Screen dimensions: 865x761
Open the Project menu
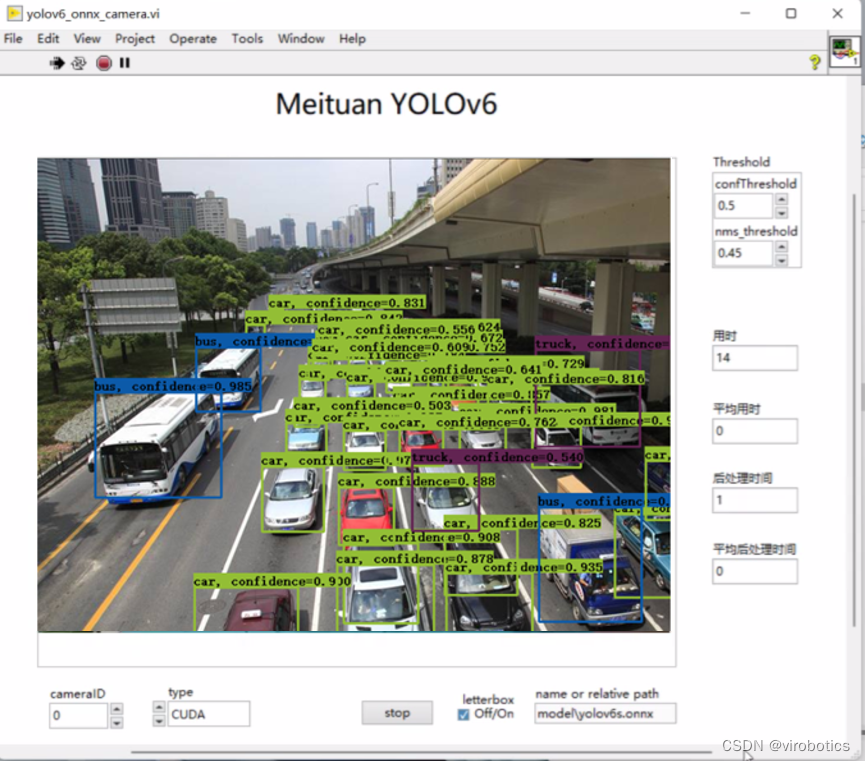pyautogui.click(x=135, y=39)
